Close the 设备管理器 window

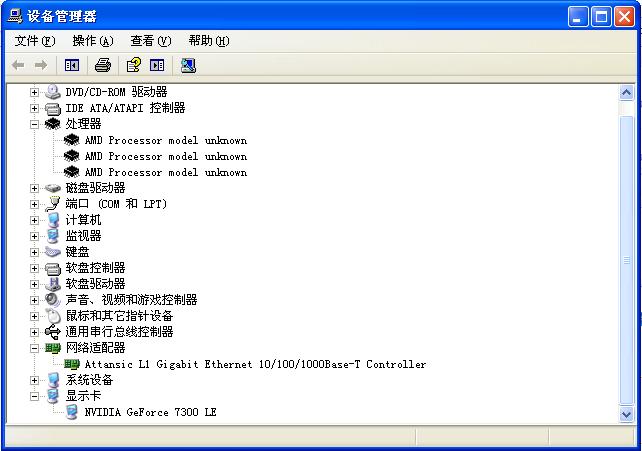coord(624,17)
